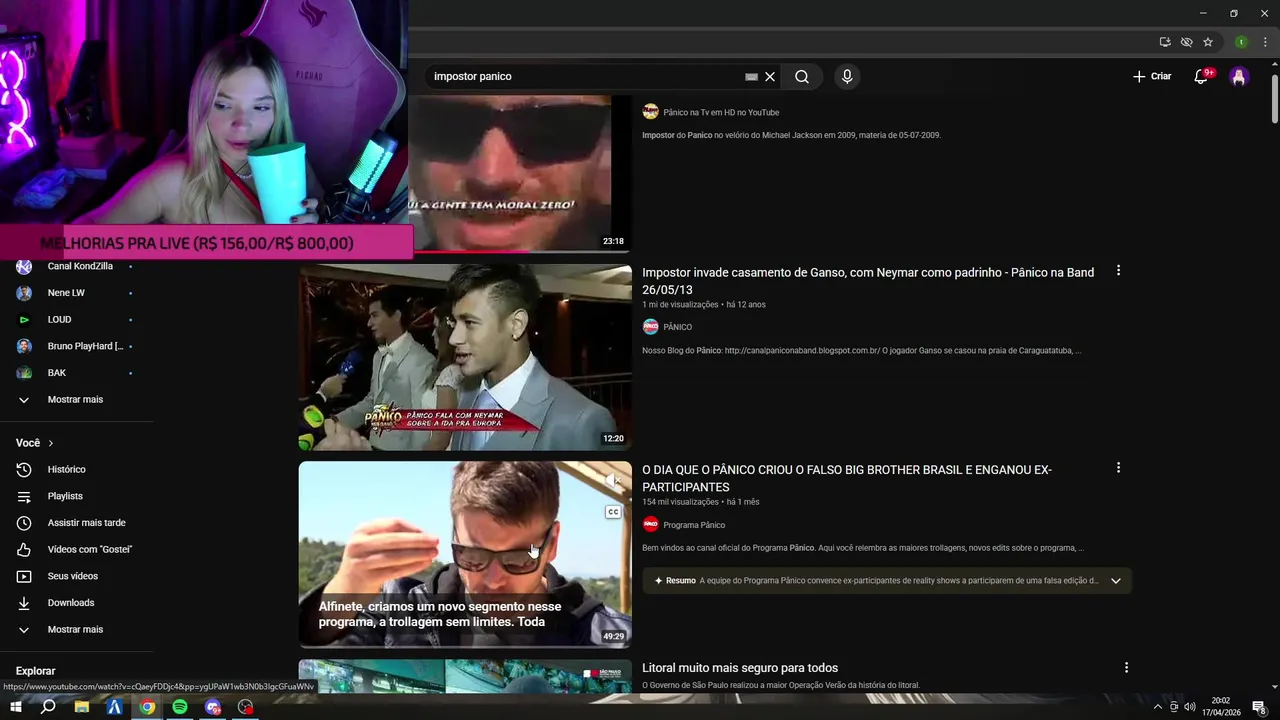Open the volume speaker tray icon
1280x720 pixels.
1189,707
